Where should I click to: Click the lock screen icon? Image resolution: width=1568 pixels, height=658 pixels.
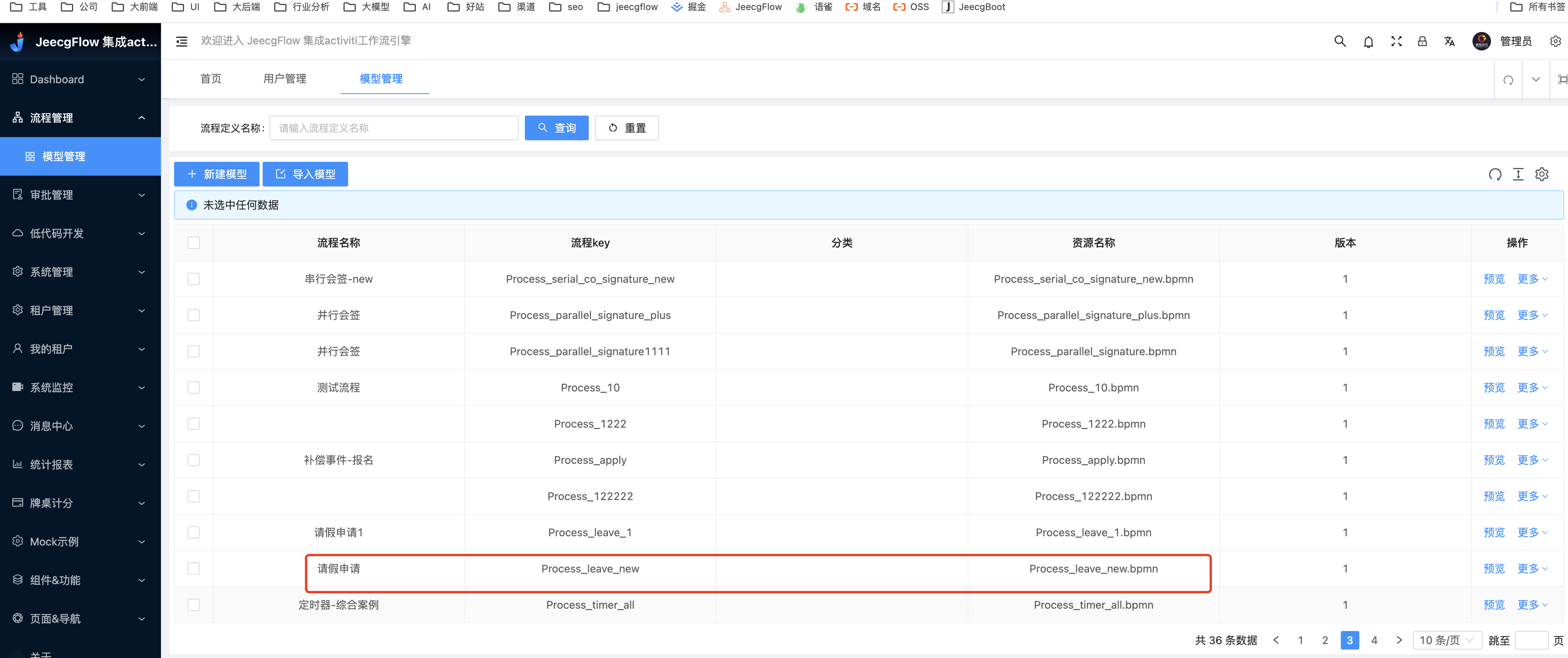click(1422, 41)
